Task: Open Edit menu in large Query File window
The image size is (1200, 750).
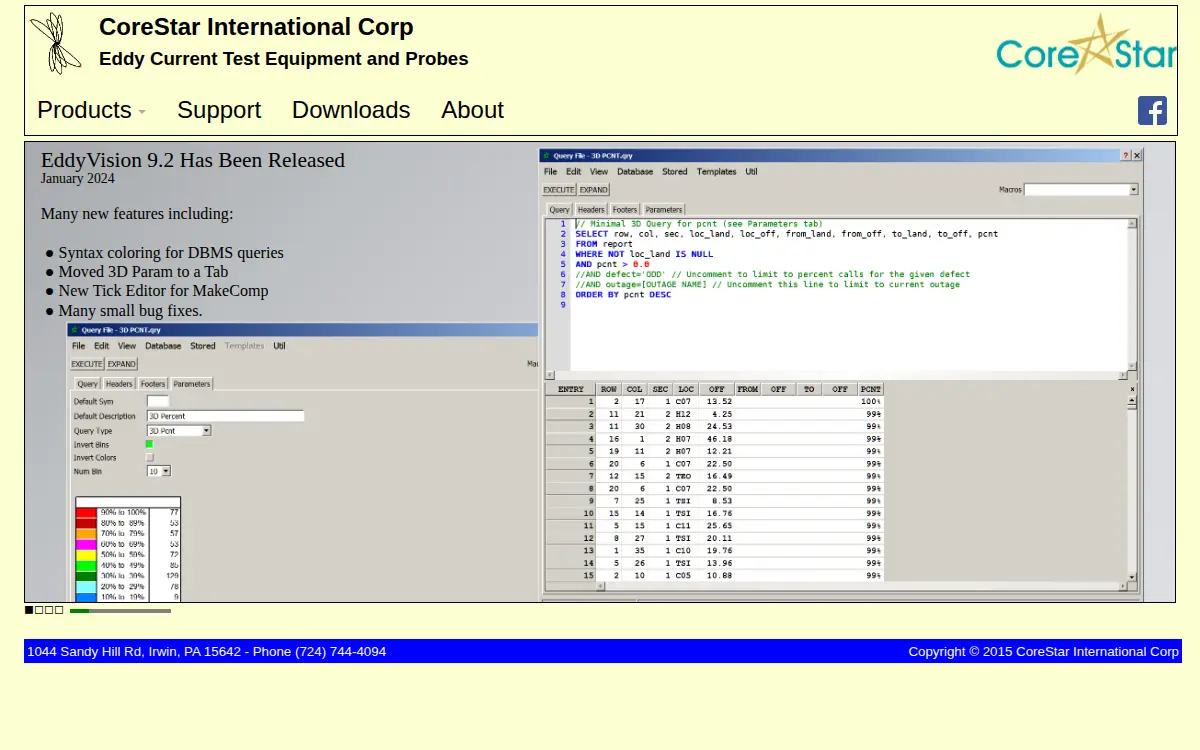Action: (573, 172)
